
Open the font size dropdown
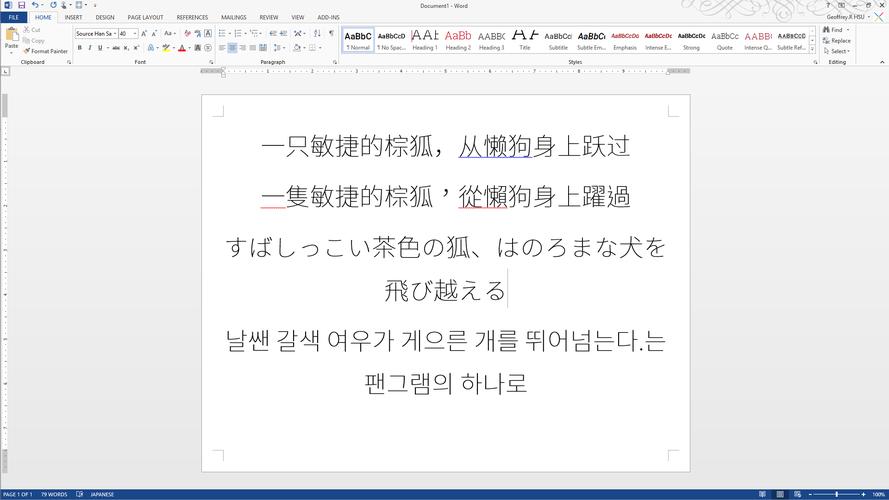click(135, 34)
